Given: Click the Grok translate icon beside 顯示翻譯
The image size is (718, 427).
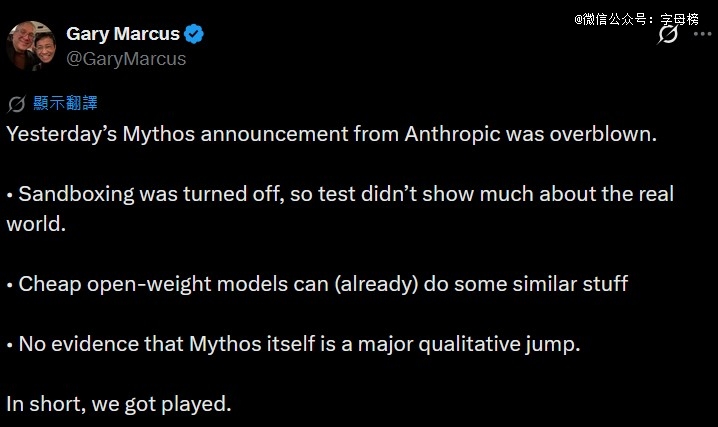Looking at the screenshot, I should click(x=16, y=104).
